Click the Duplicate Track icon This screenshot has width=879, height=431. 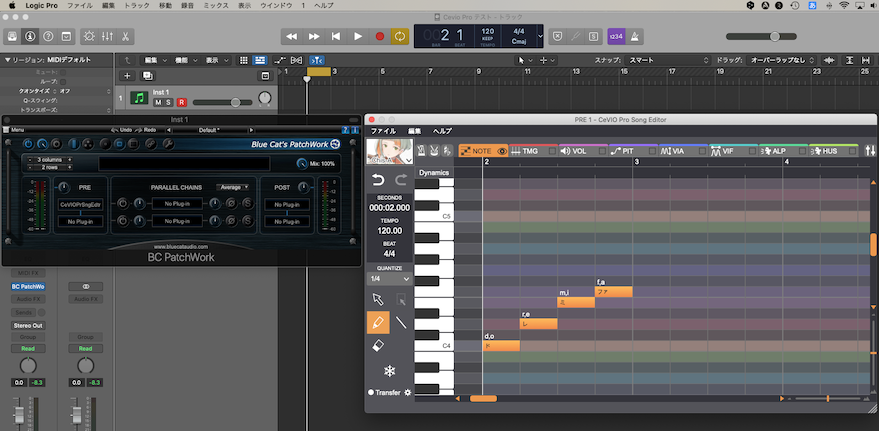(x=147, y=76)
